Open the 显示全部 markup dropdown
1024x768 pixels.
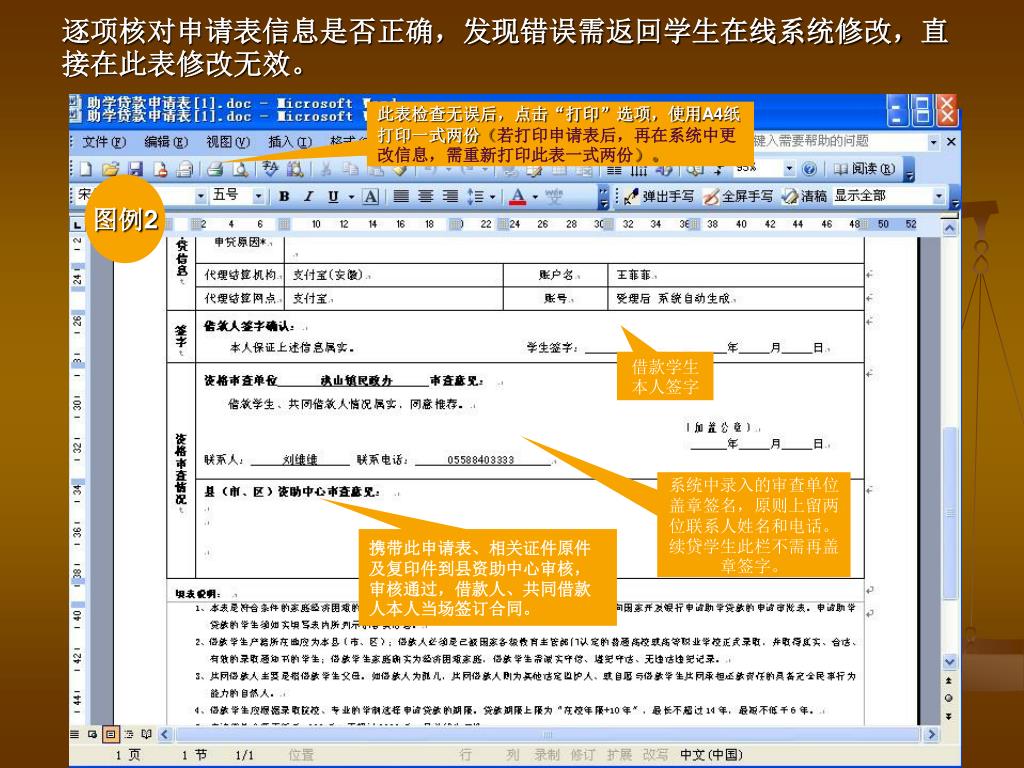click(939, 196)
